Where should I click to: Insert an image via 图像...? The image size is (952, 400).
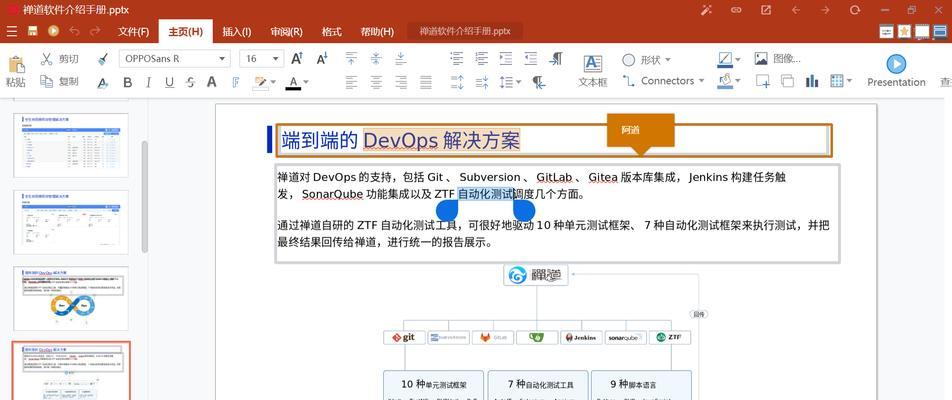(x=778, y=59)
